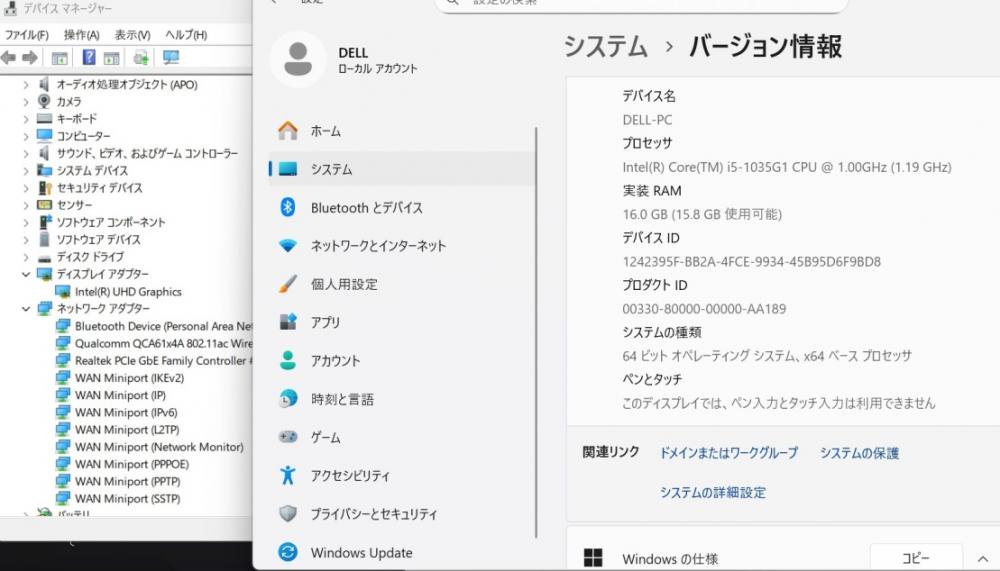Click the Settings search field
Viewport: 1000px width, 571px height.
point(641,3)
